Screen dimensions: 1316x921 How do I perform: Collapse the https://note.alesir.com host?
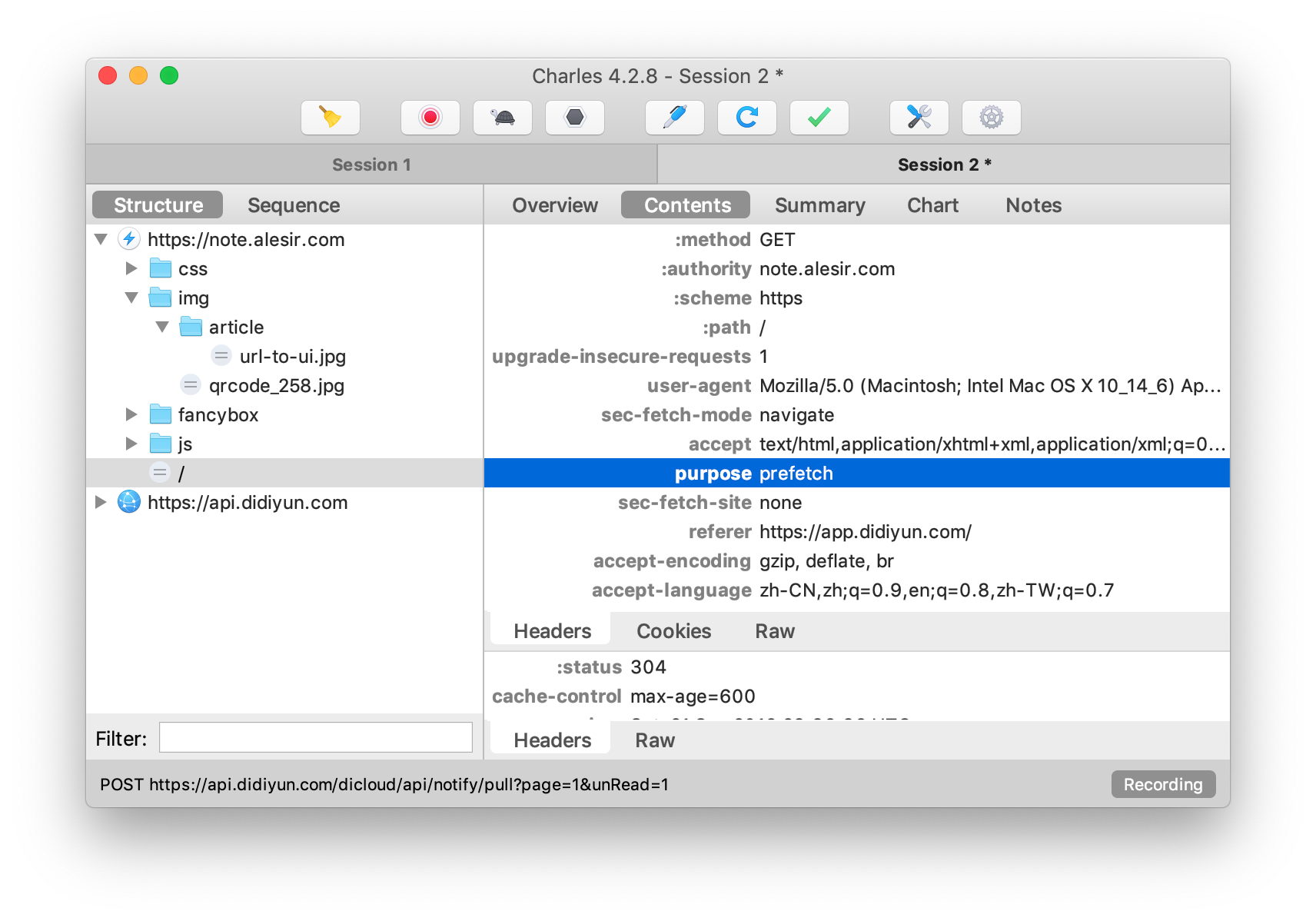101,239
